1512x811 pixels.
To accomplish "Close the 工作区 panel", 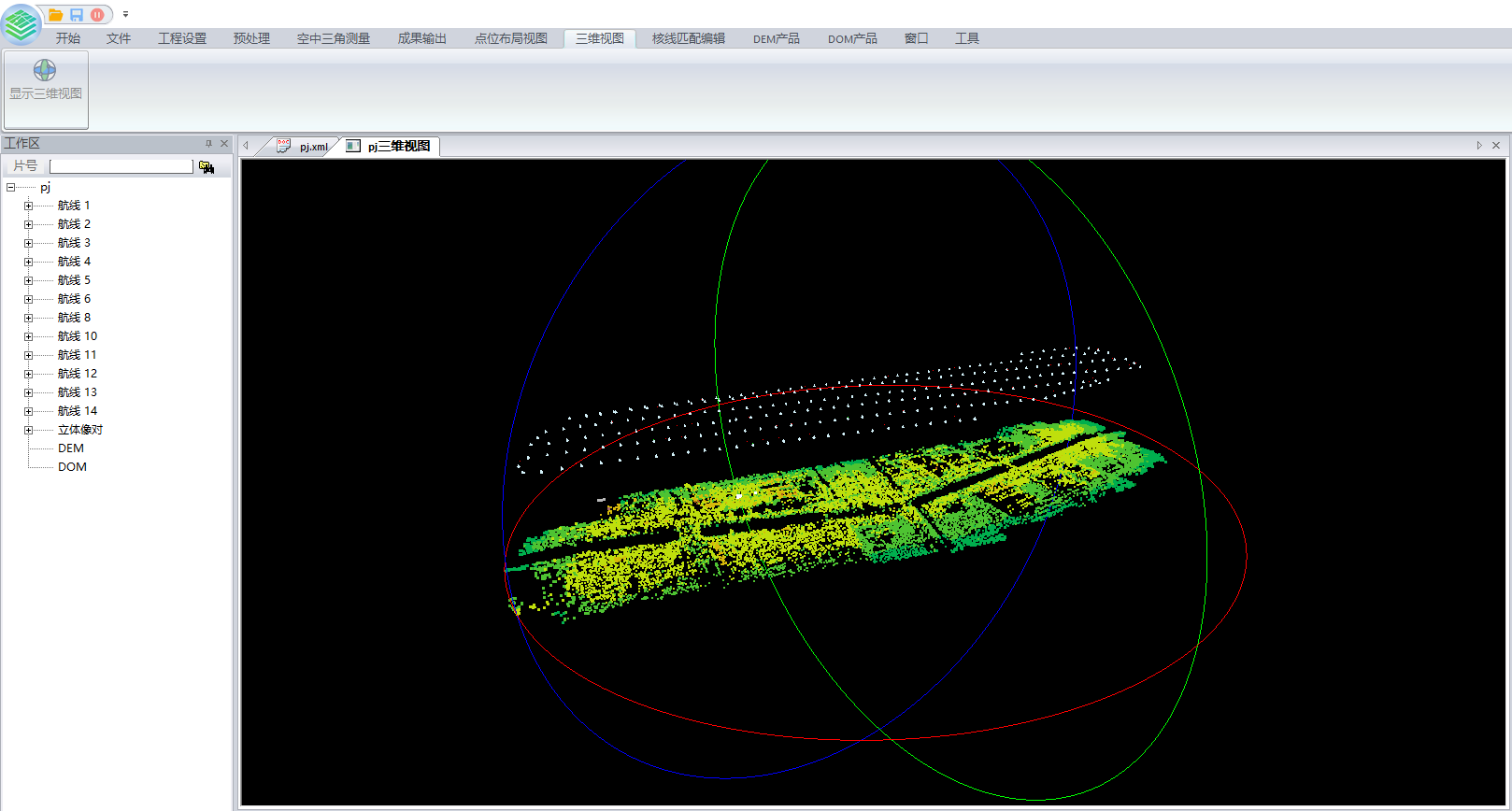I will (x=224, y=144).
